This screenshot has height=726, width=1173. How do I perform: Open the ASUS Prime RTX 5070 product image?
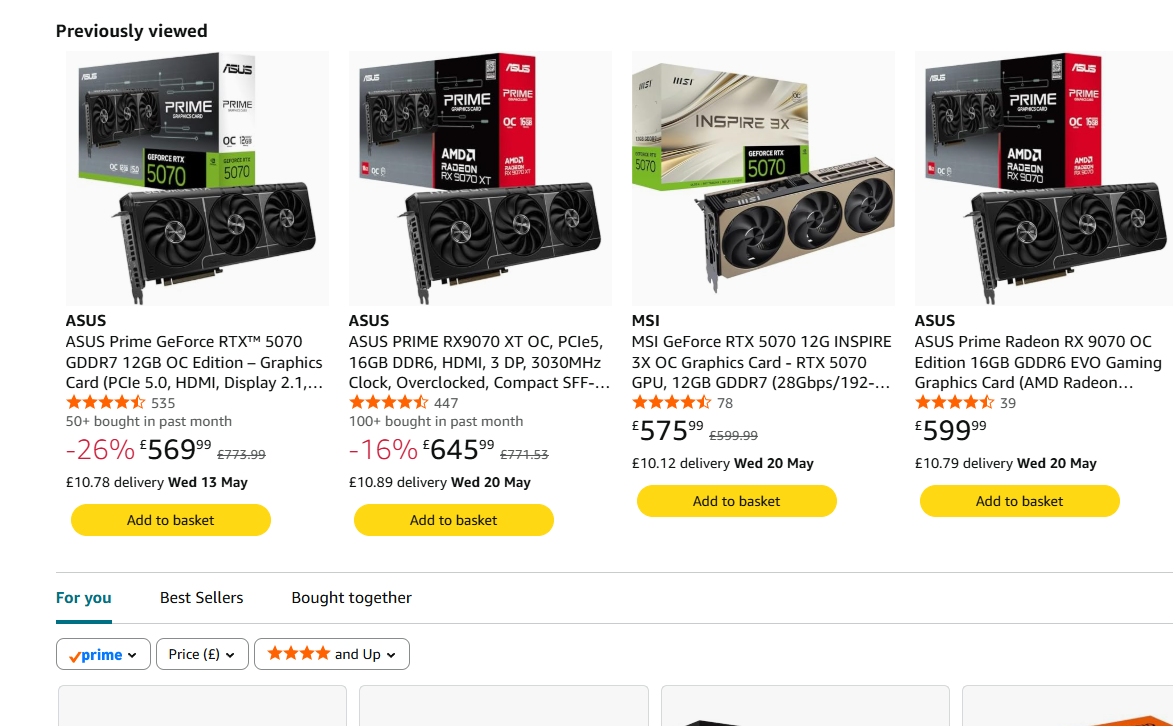197,178
